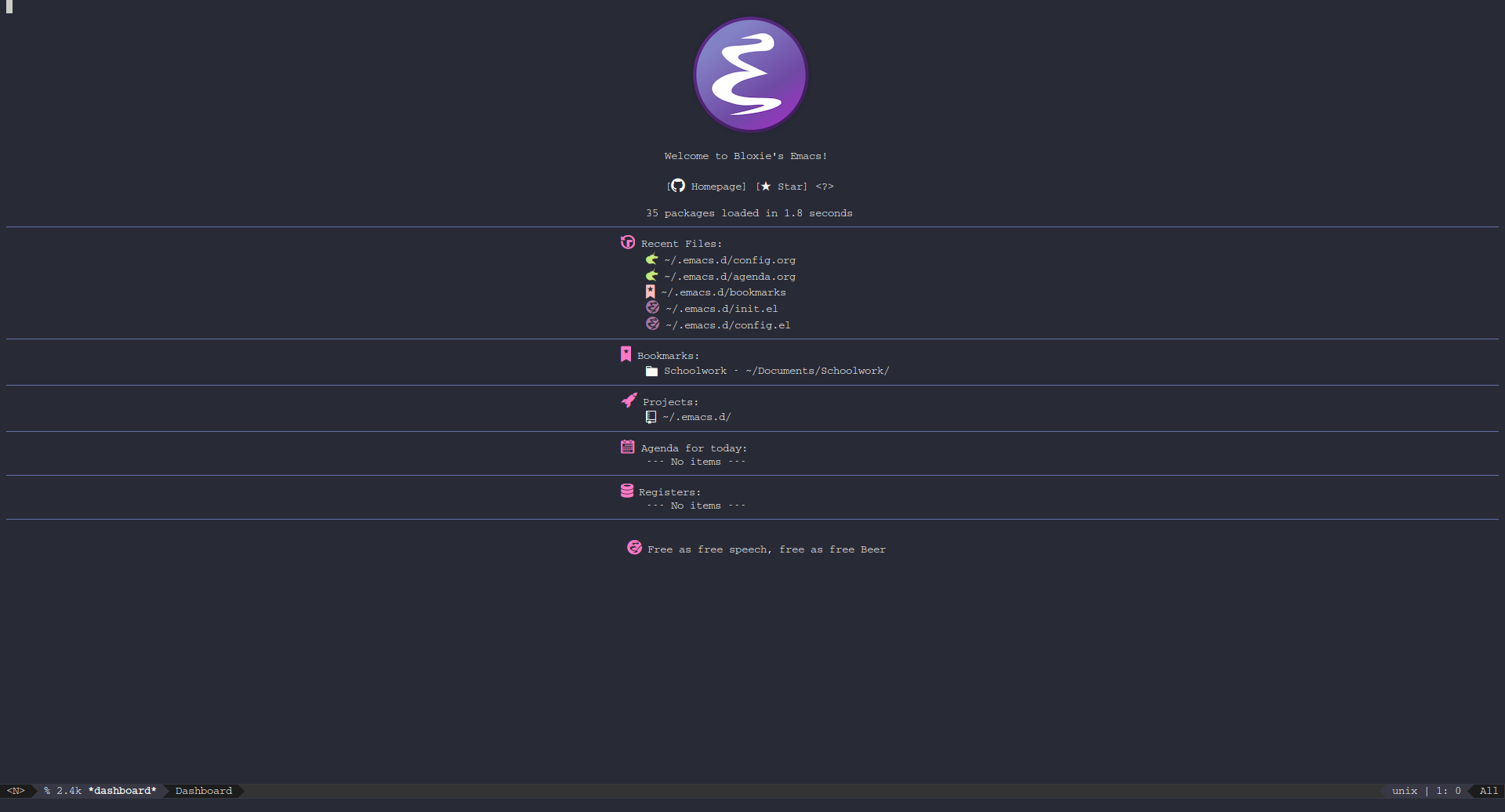Image resolution: width=1505 pixels, height=812 pixels.
Task: Click the Emacs icon in the free speech footer
Action: (x=634, y=547)
